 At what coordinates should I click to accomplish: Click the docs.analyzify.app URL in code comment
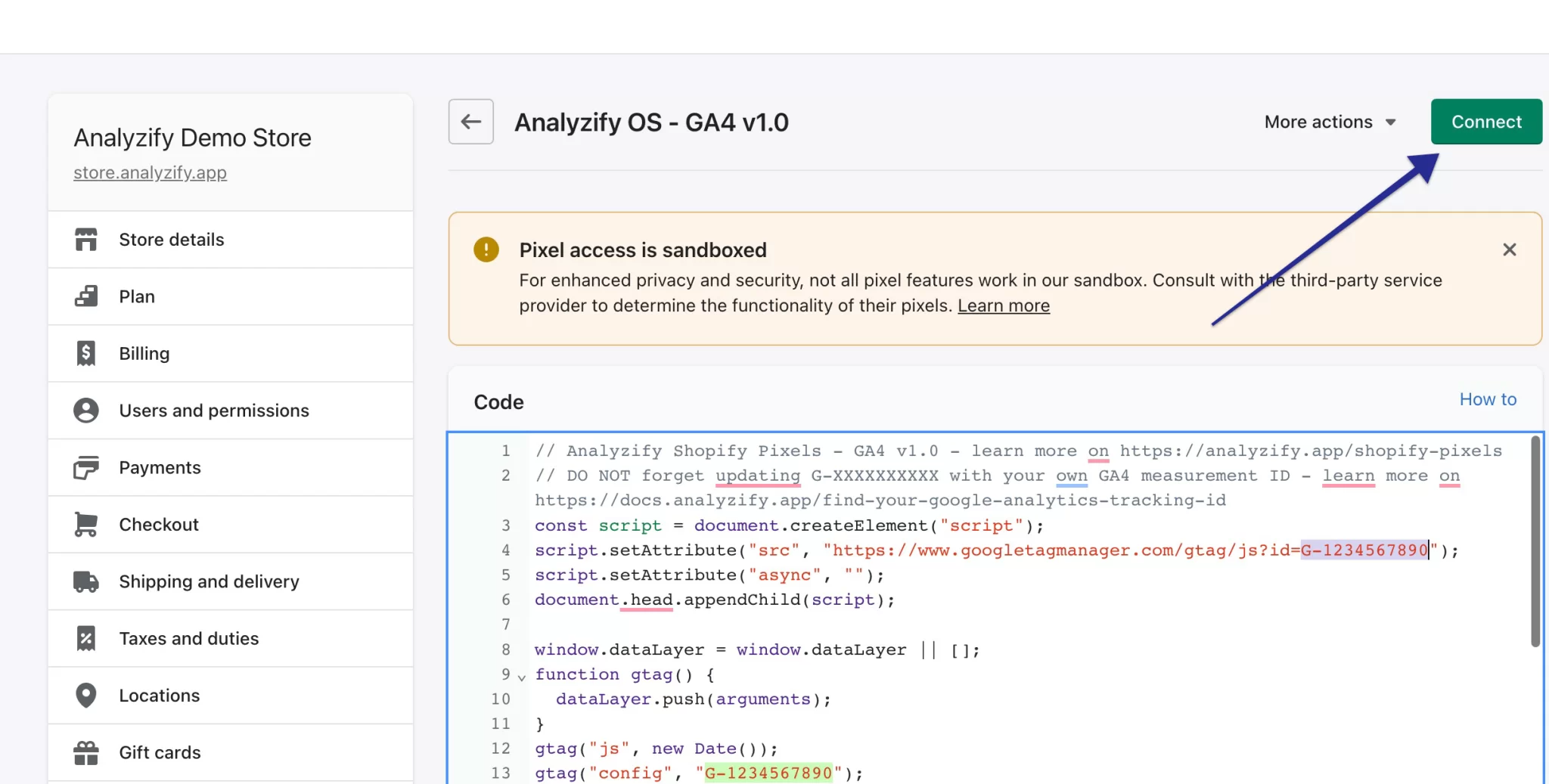880,500
